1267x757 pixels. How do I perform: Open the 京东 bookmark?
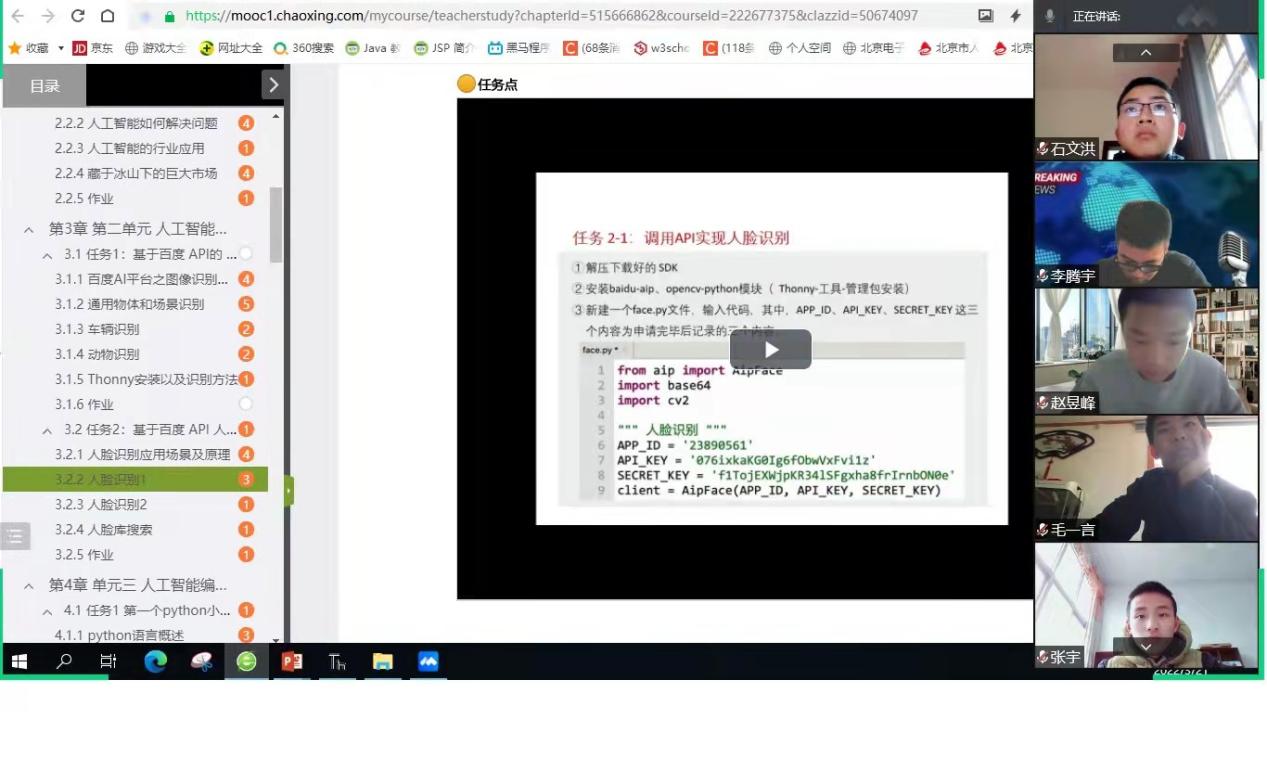[93, 48]
